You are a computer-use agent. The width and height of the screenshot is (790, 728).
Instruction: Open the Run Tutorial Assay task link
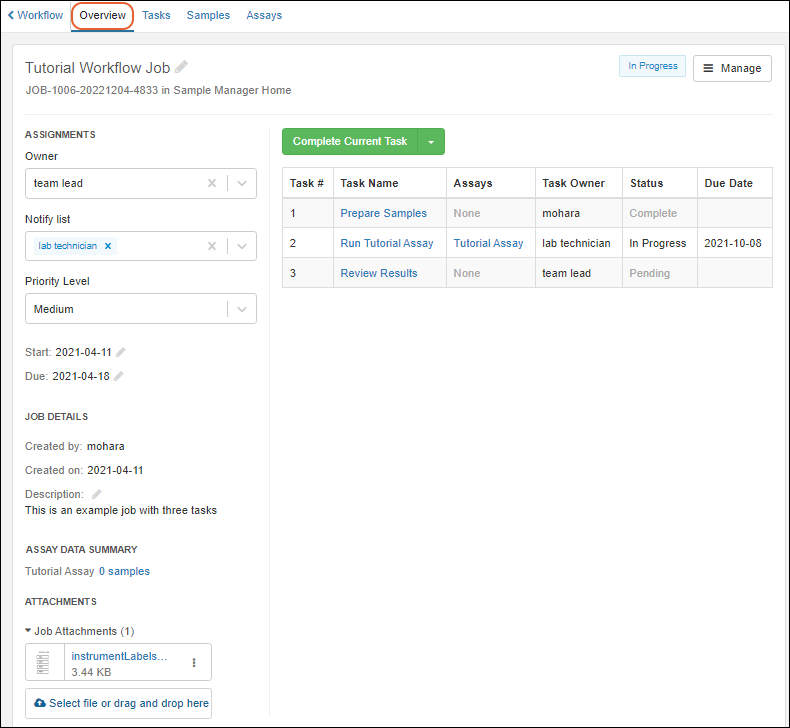(387, 243)
